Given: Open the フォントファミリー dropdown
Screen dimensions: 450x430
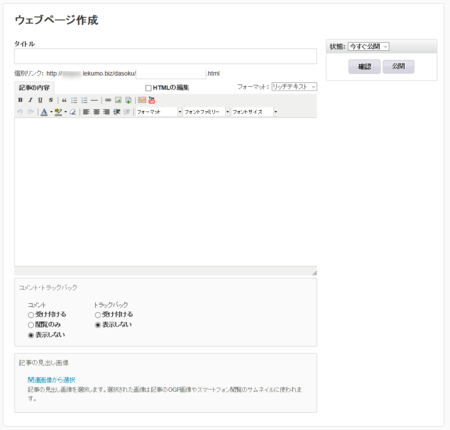Looking at the screenshot, I should 207,112.
